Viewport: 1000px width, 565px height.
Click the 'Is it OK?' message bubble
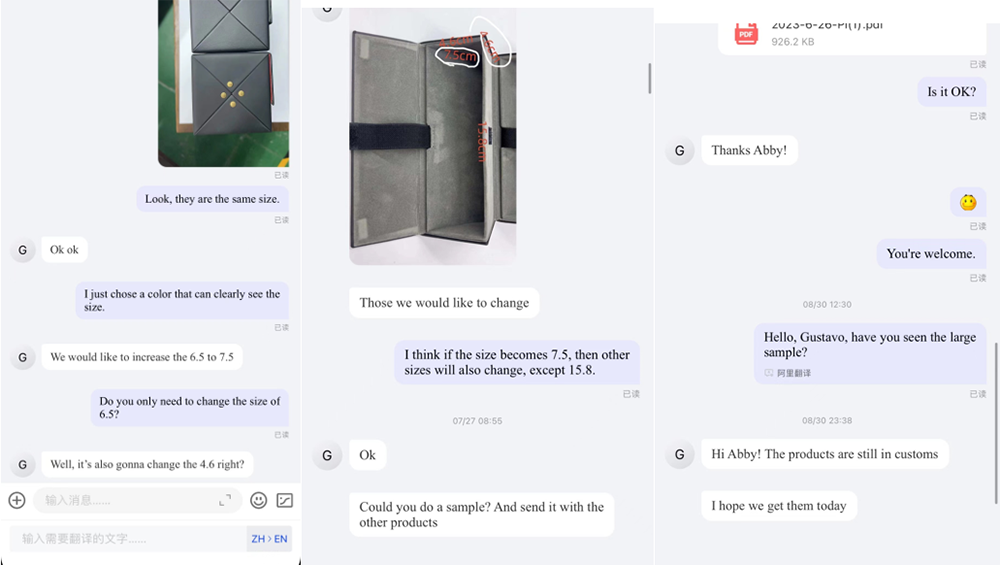click(x=952, y=92)
